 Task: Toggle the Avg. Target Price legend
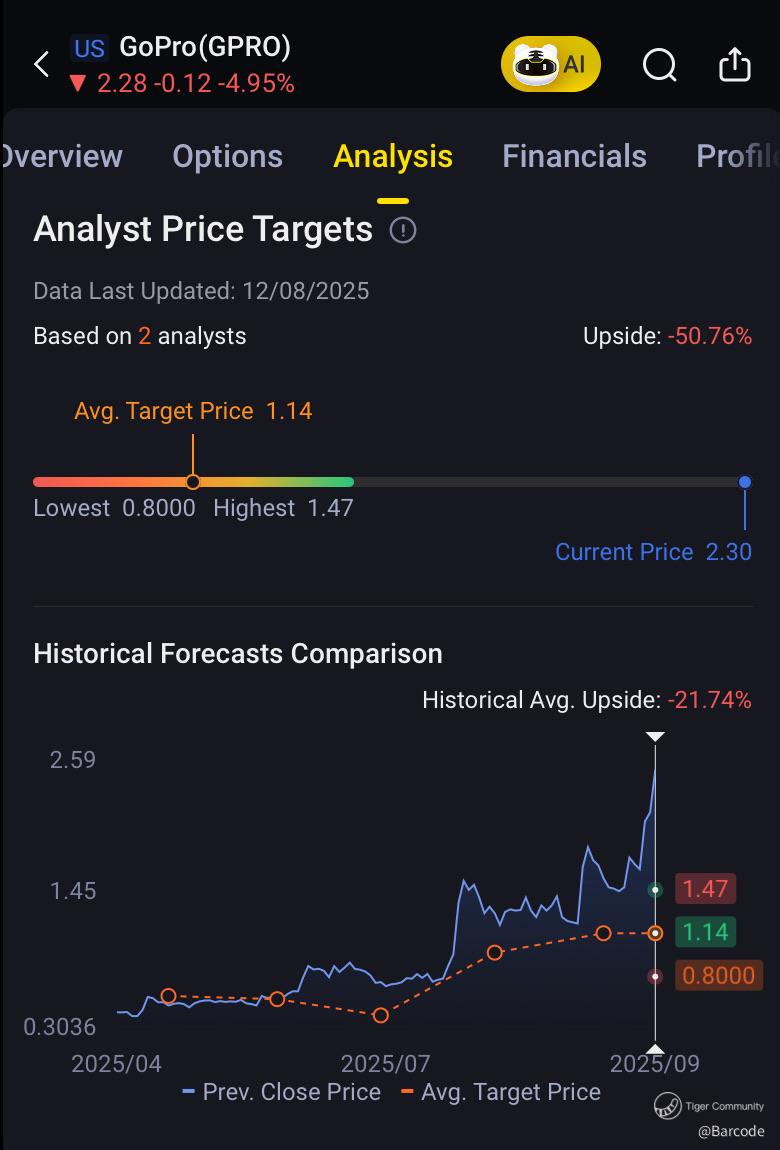(501, 1092)
